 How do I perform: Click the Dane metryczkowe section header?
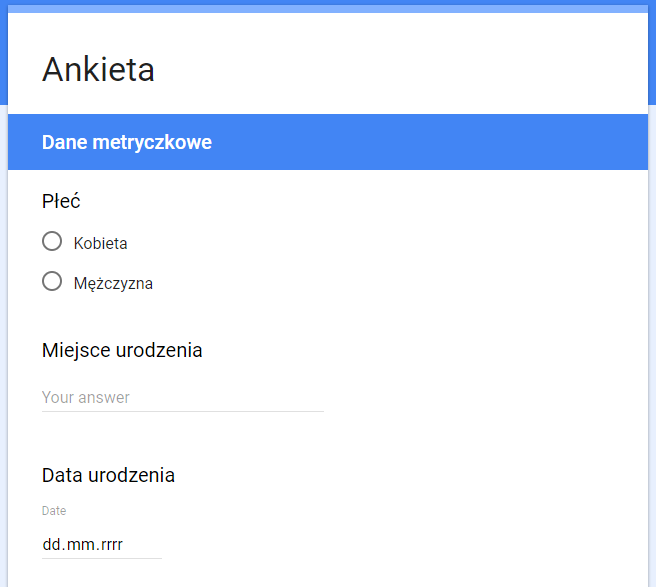pyautogui.click(x=127, y=142)
